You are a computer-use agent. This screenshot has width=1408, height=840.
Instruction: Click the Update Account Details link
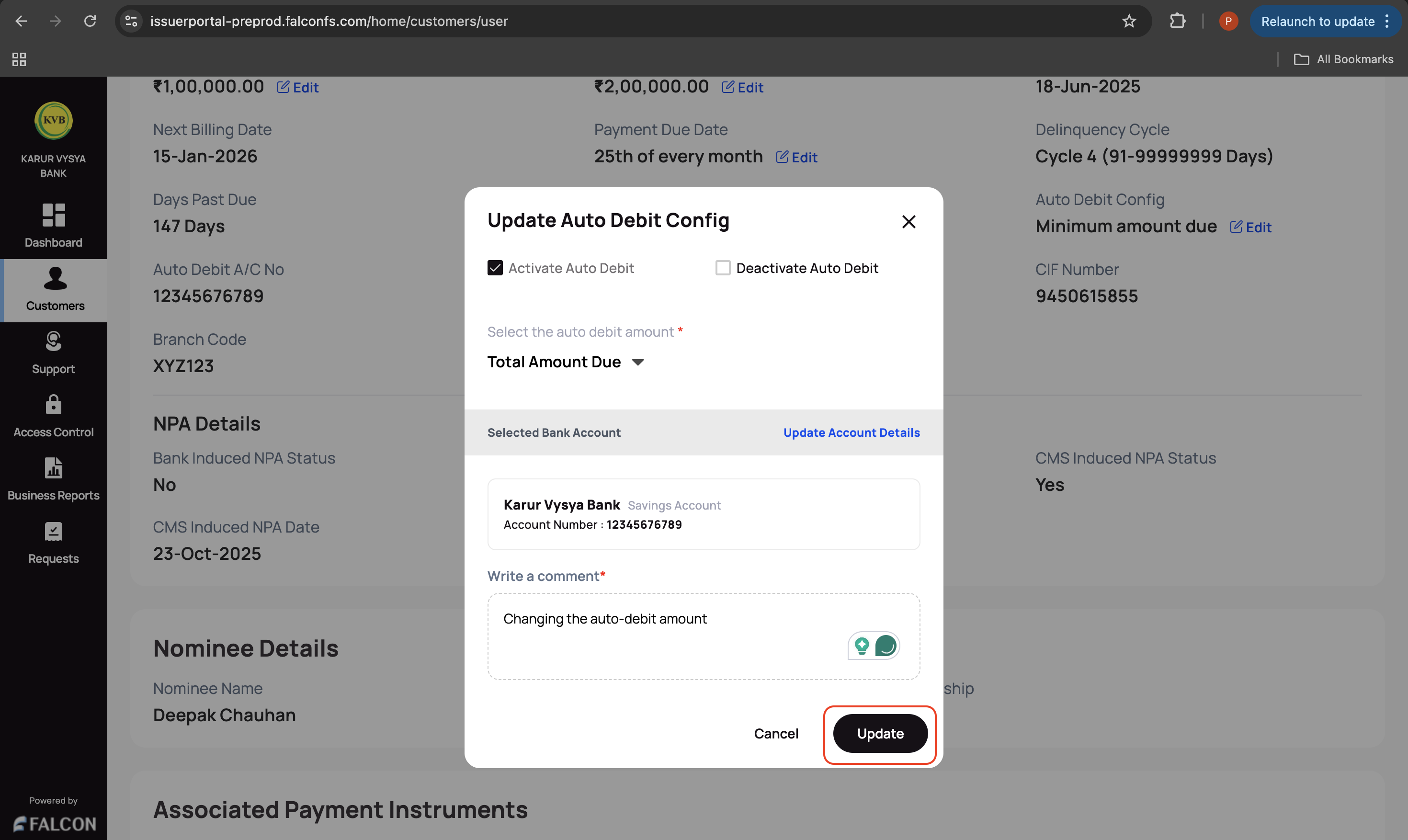(x=851, y=433)
